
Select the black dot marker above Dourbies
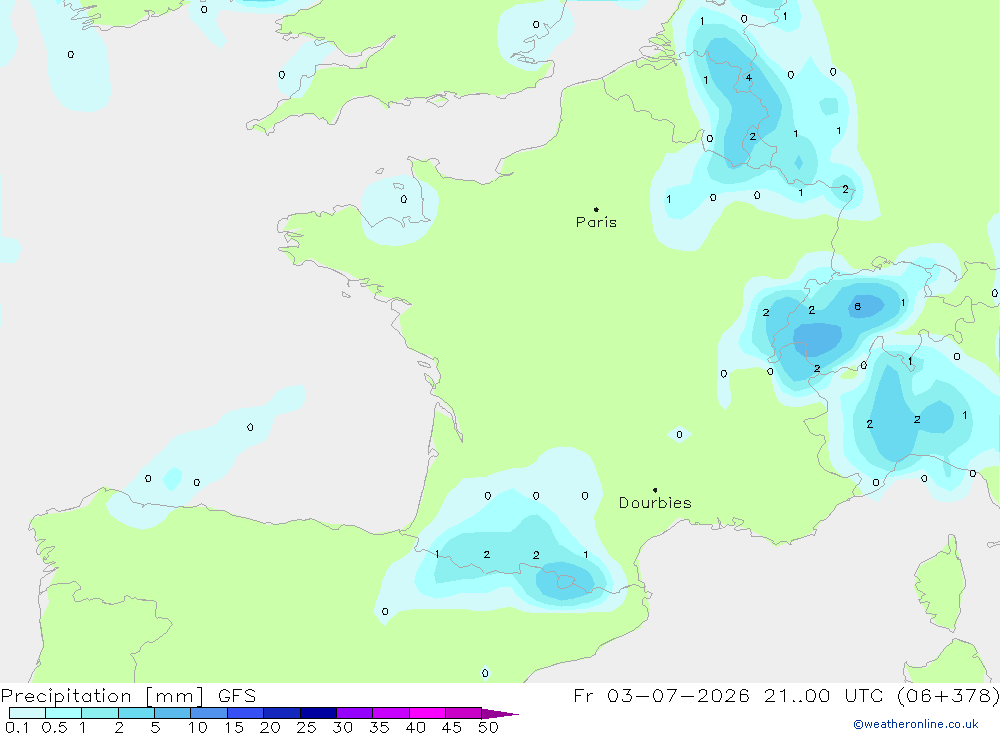(x=655, y=490)
